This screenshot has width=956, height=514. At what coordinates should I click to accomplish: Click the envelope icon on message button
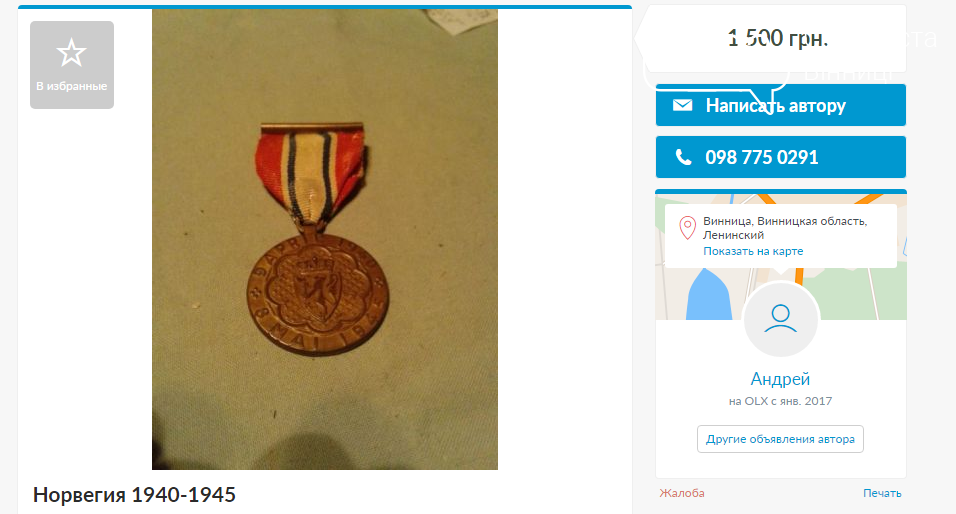(x=682, y=105)
